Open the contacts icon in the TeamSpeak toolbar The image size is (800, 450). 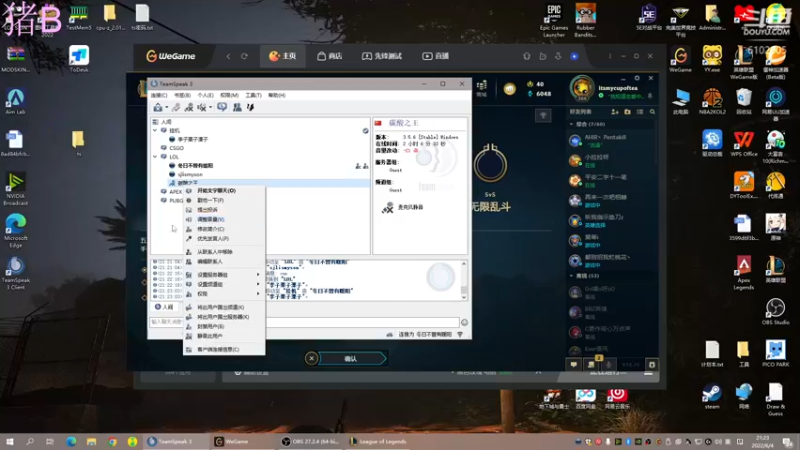[x=237, y=107]
